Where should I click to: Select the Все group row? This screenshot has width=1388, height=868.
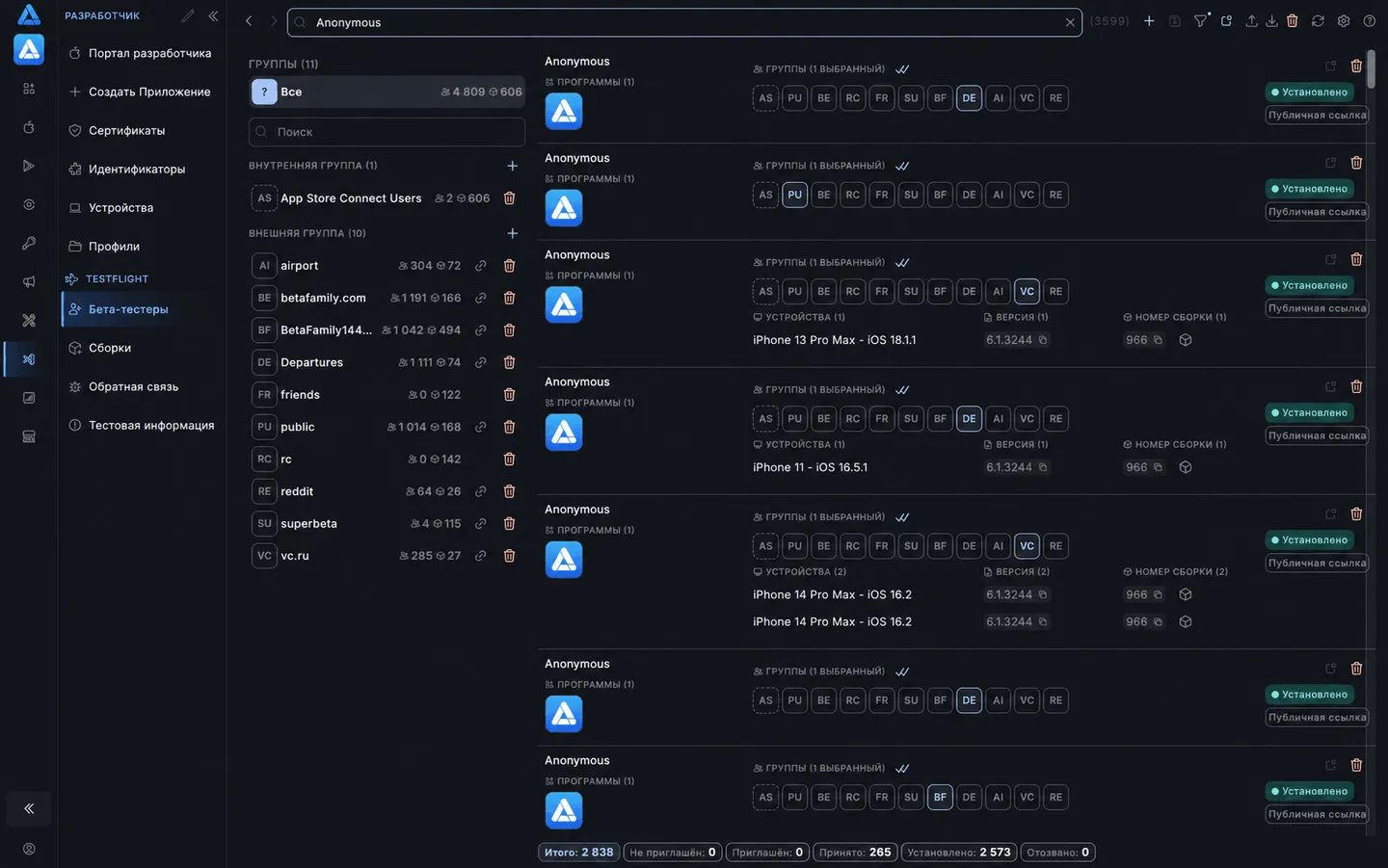[x=387, y=92]
